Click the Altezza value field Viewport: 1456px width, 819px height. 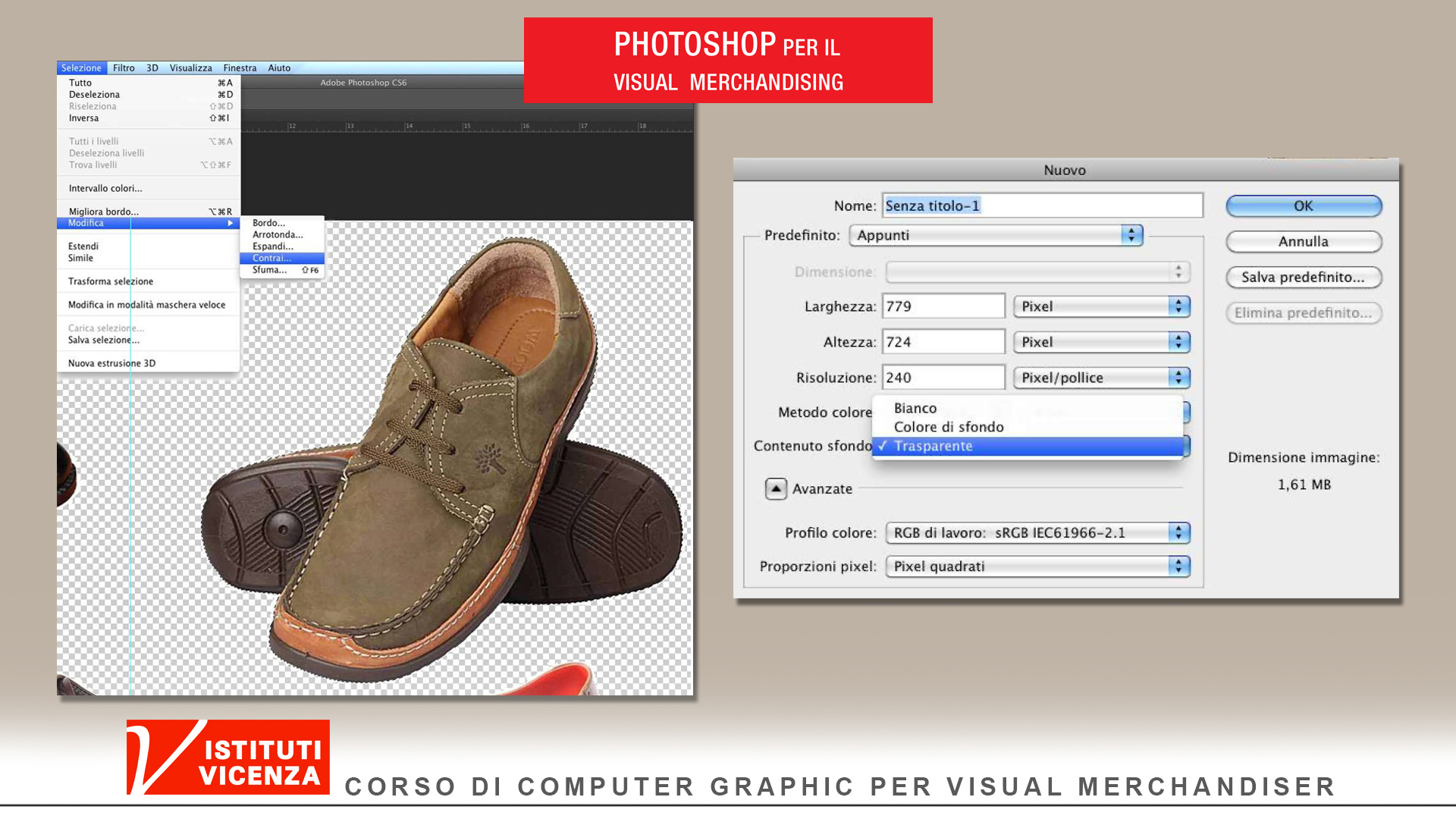pyautogui.click(x=943, y=342)
